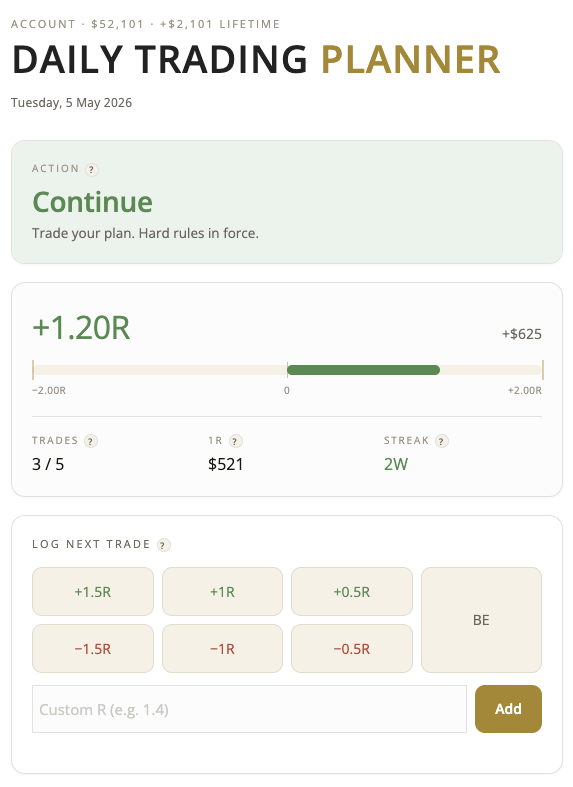Log a −1.5R losing trade
Screen dimensions: 573x787
pos(93,648)
